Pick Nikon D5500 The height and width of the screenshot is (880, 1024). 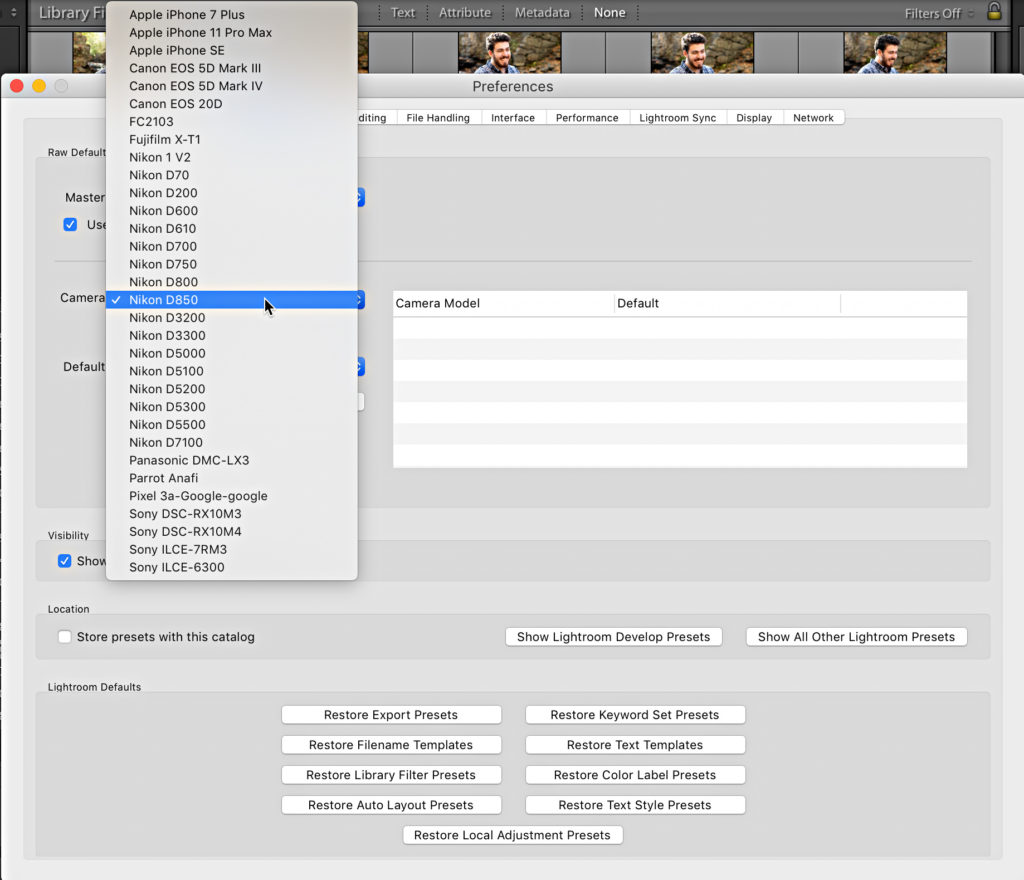click(232, 425)
